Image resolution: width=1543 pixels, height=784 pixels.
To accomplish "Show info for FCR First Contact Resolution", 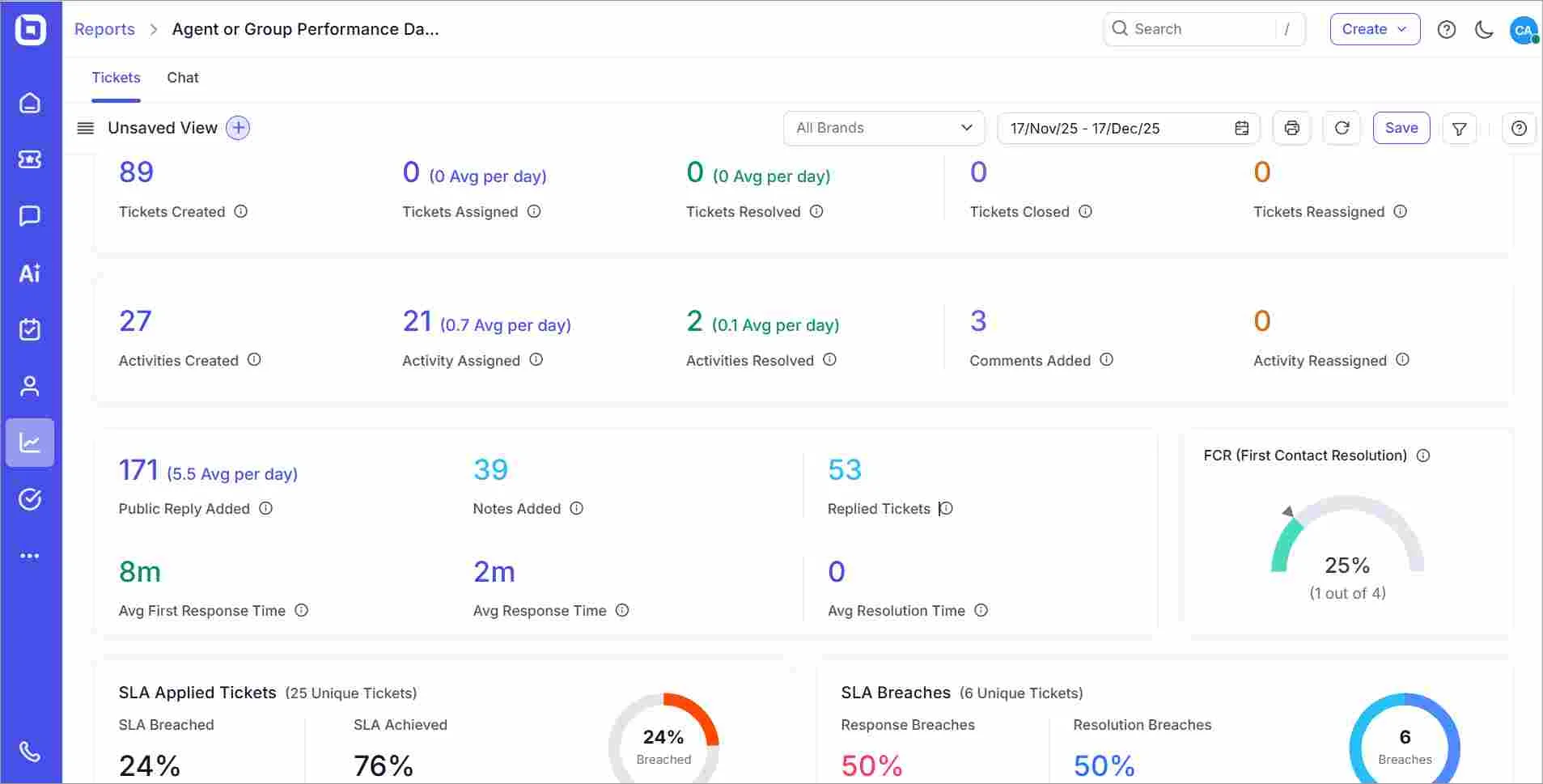I will [x=1423, y=456].
